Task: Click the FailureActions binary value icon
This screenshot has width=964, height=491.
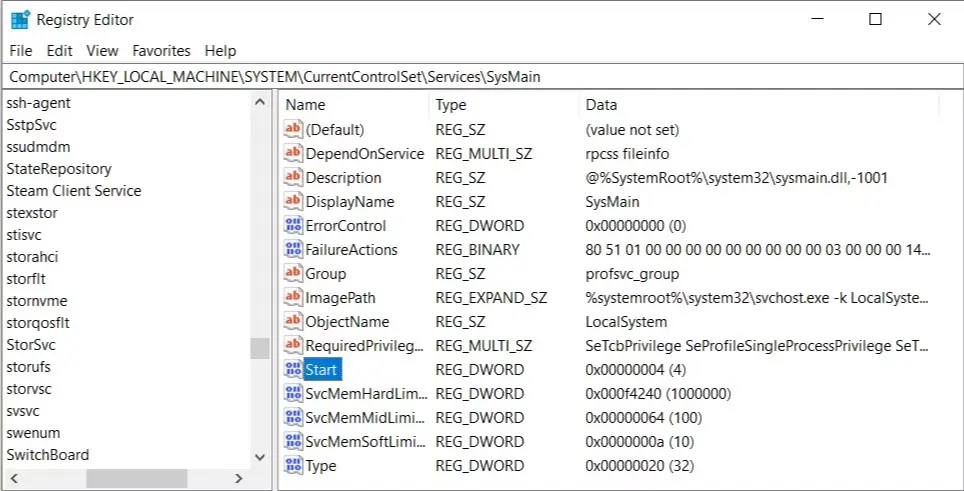Action: (293, 249)
